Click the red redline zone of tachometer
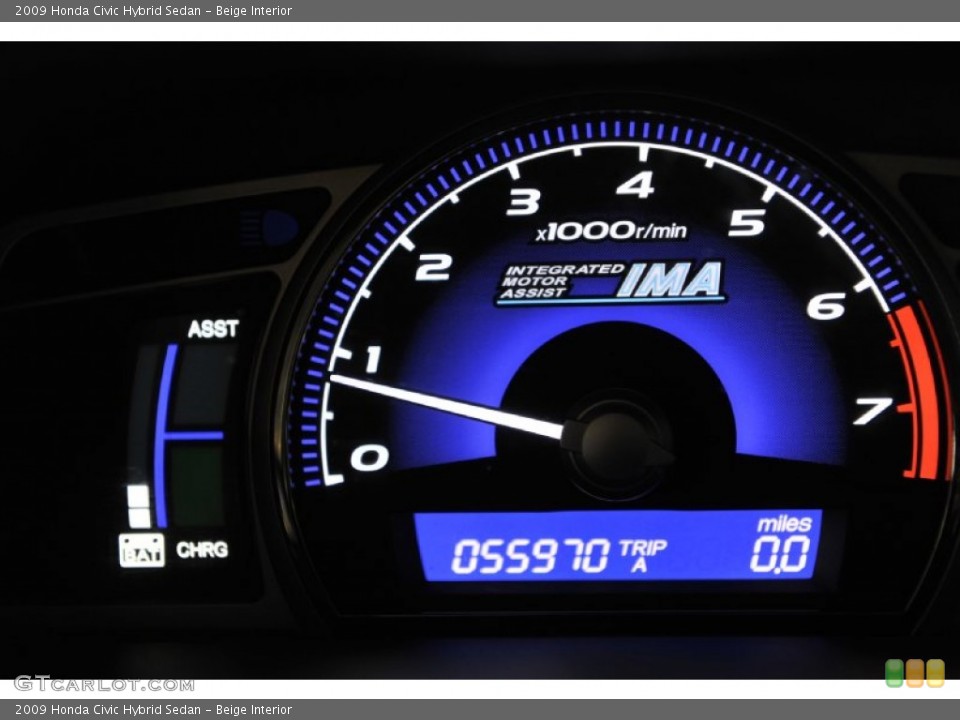The height and width of the screenshot is (720, 960). (922, 392)
